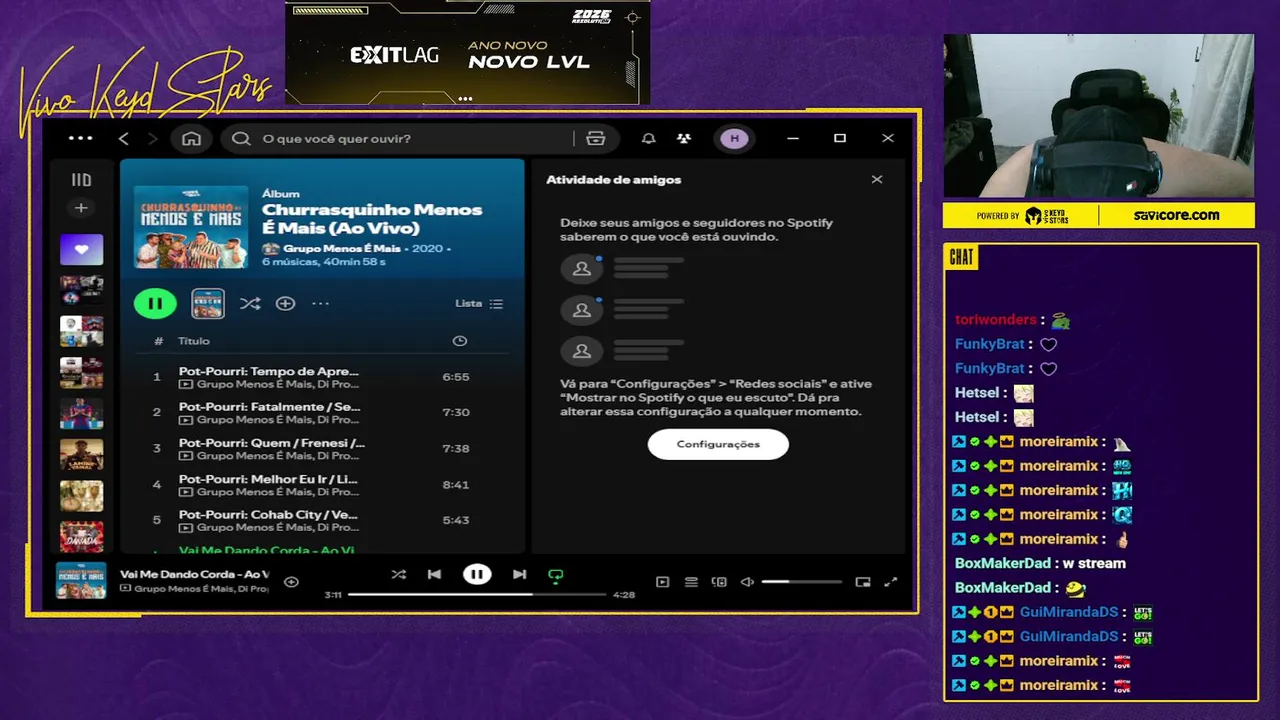Click the ExitLag 'Ano Novo Novo LVL' banner
This screenshot has height=720, width=1280.
(468, 52)
